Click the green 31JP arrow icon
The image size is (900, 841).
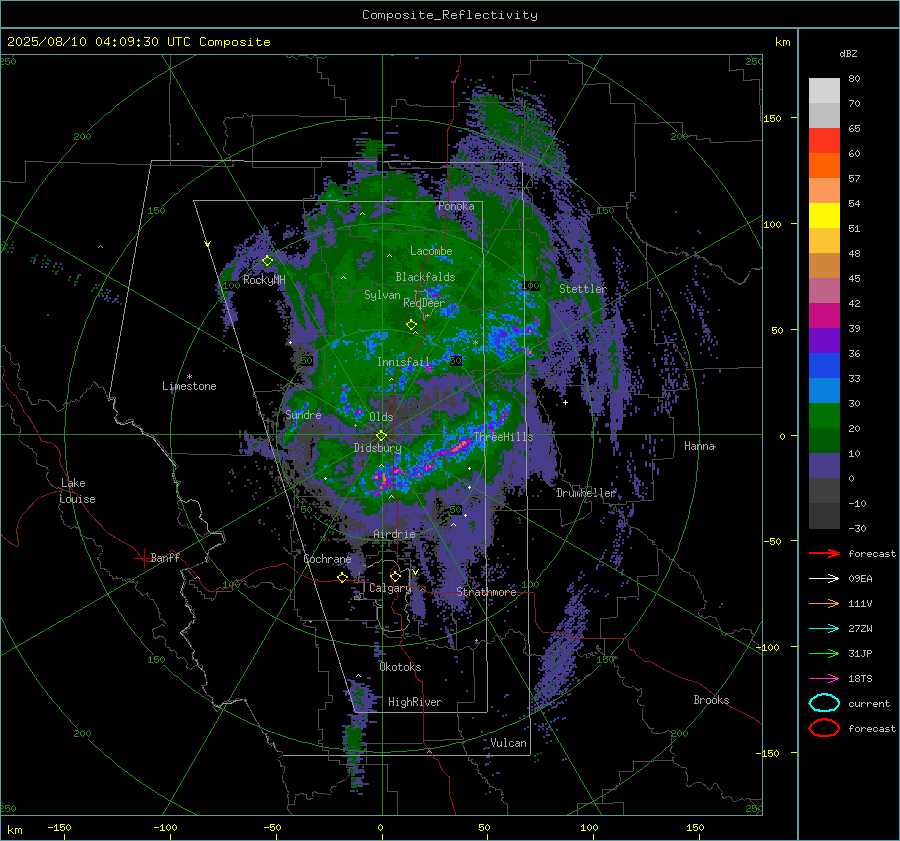[x=824, y=653]
